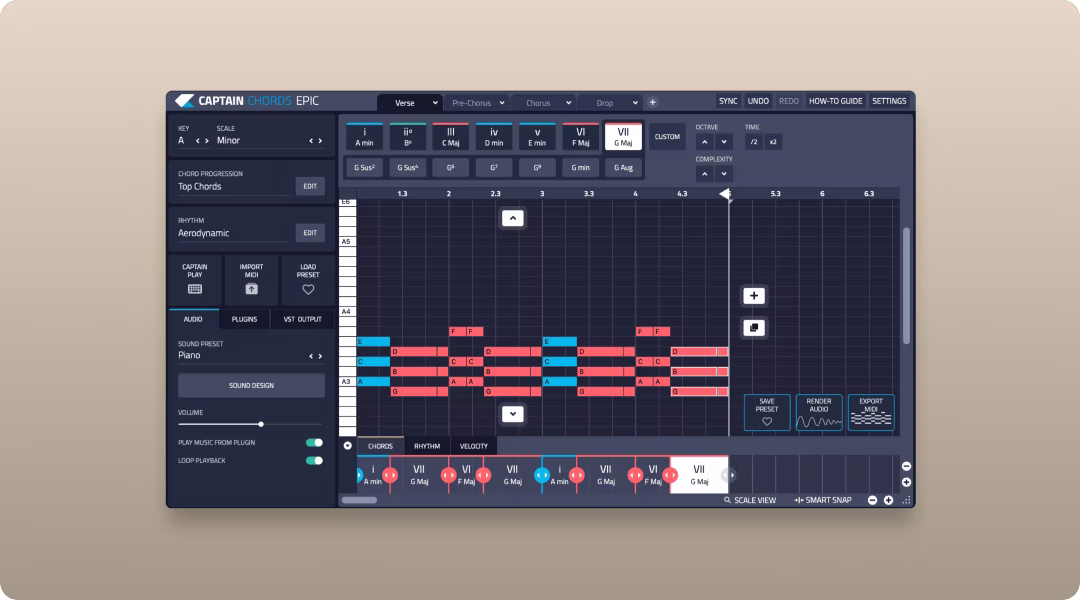The width and height of the screenshot is (1080, 600).
Task: Move notes up with arrow button
Action: pyautogui.click(x=512, y=218)
